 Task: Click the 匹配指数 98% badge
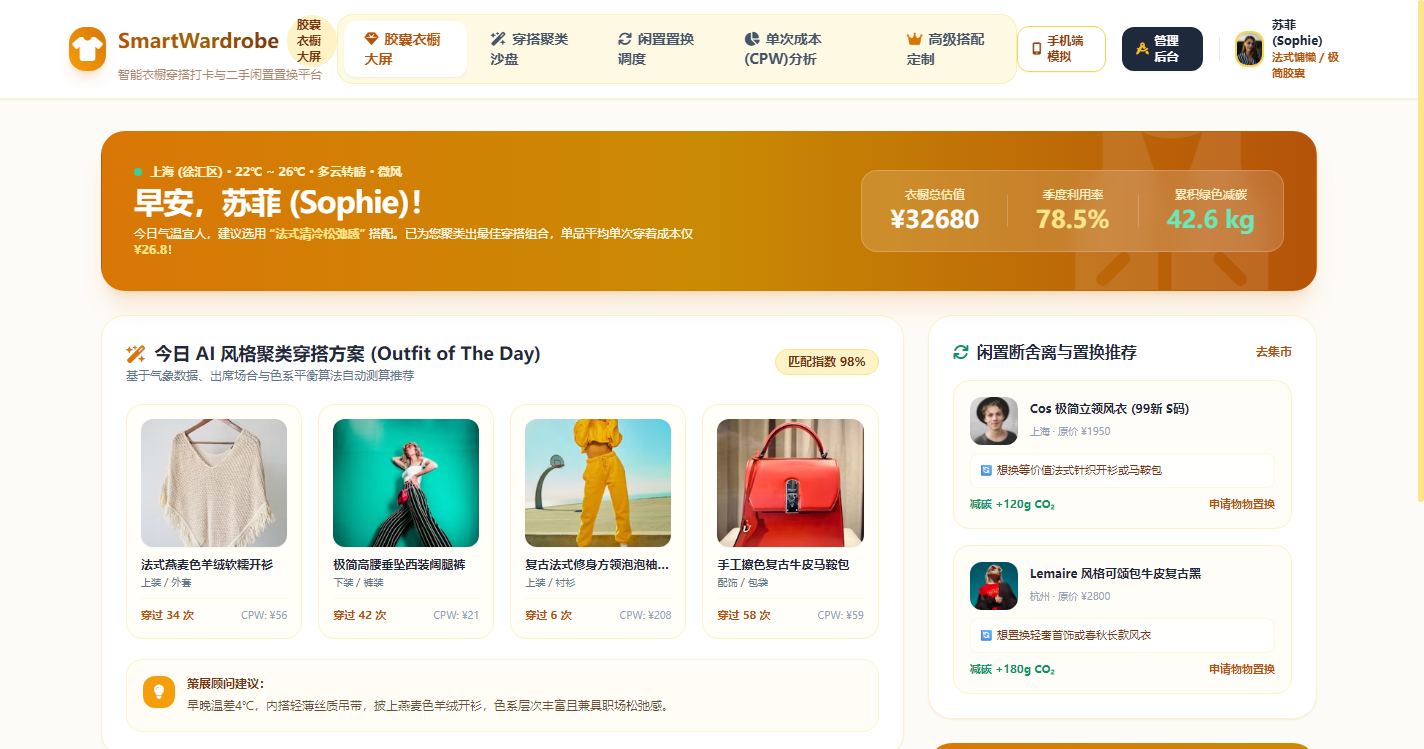click(827, 362)
